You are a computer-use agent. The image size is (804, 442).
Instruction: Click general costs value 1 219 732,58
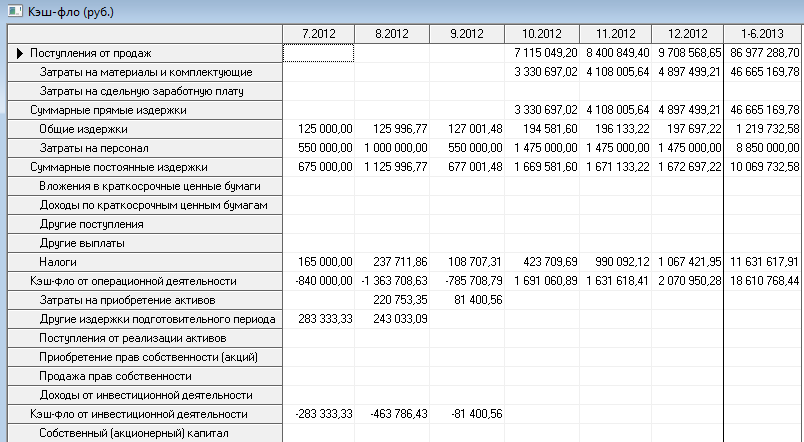tap(768, 129)
